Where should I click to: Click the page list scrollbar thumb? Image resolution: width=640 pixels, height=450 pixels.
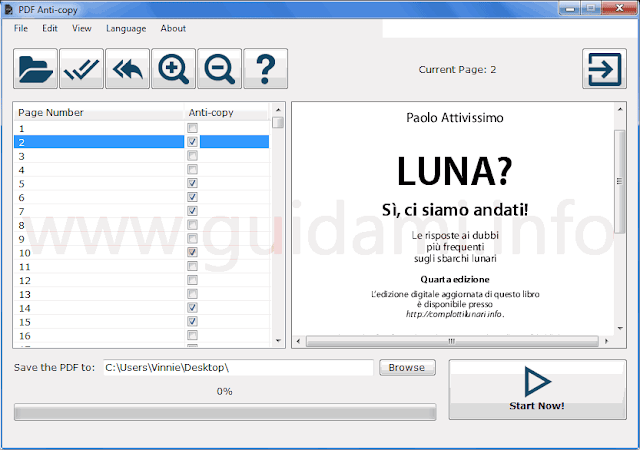click(278, 123)
